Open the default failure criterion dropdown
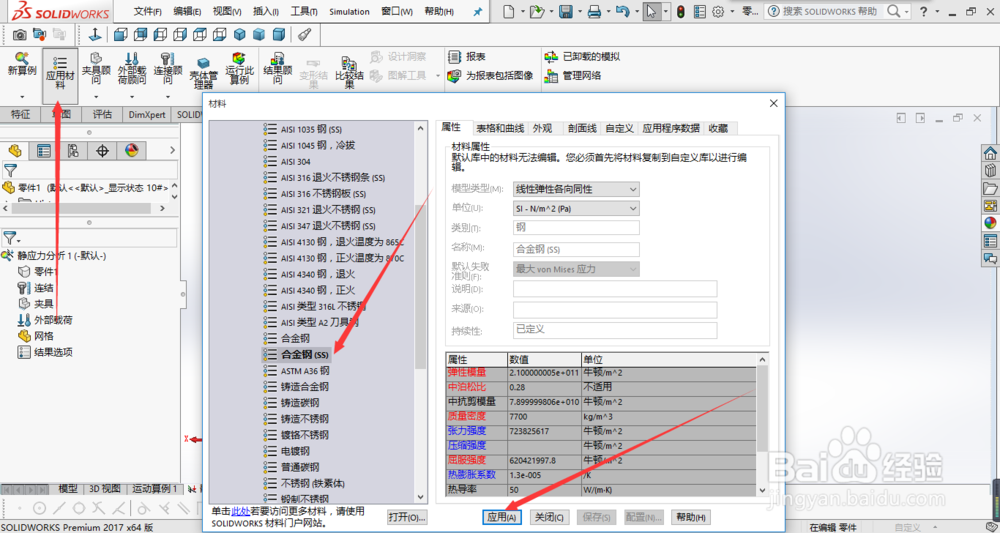The height and width of the screenshot is (533, 1000). click(576, 269)
